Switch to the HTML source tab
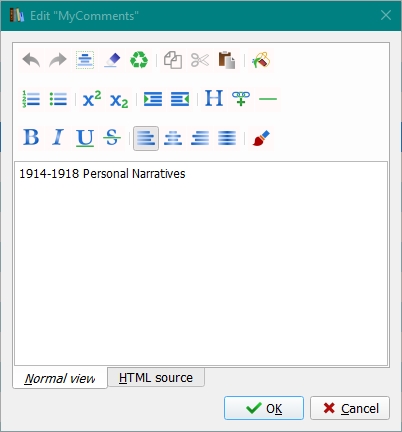Viewport: 402px width, 432px height. pyautogui.click(x=156, y=378)
